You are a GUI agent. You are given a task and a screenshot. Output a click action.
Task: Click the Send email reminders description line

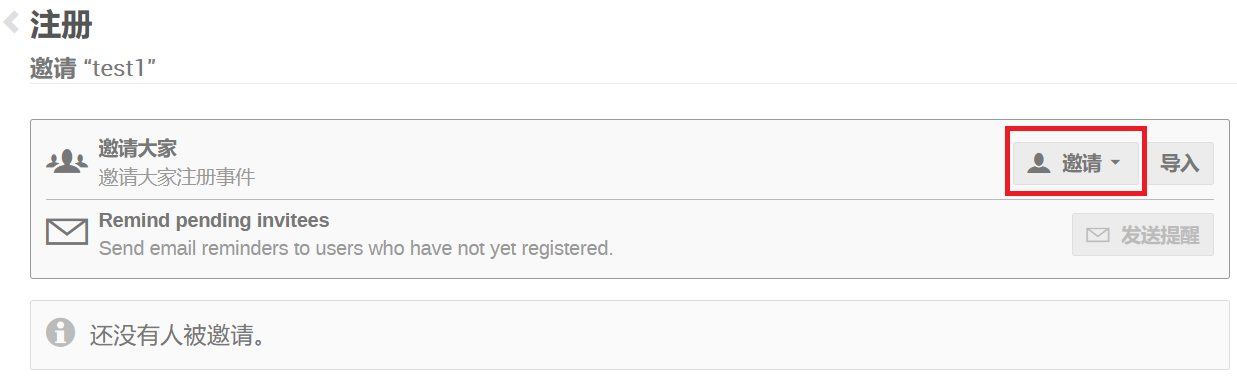click(x=356, y=248)
